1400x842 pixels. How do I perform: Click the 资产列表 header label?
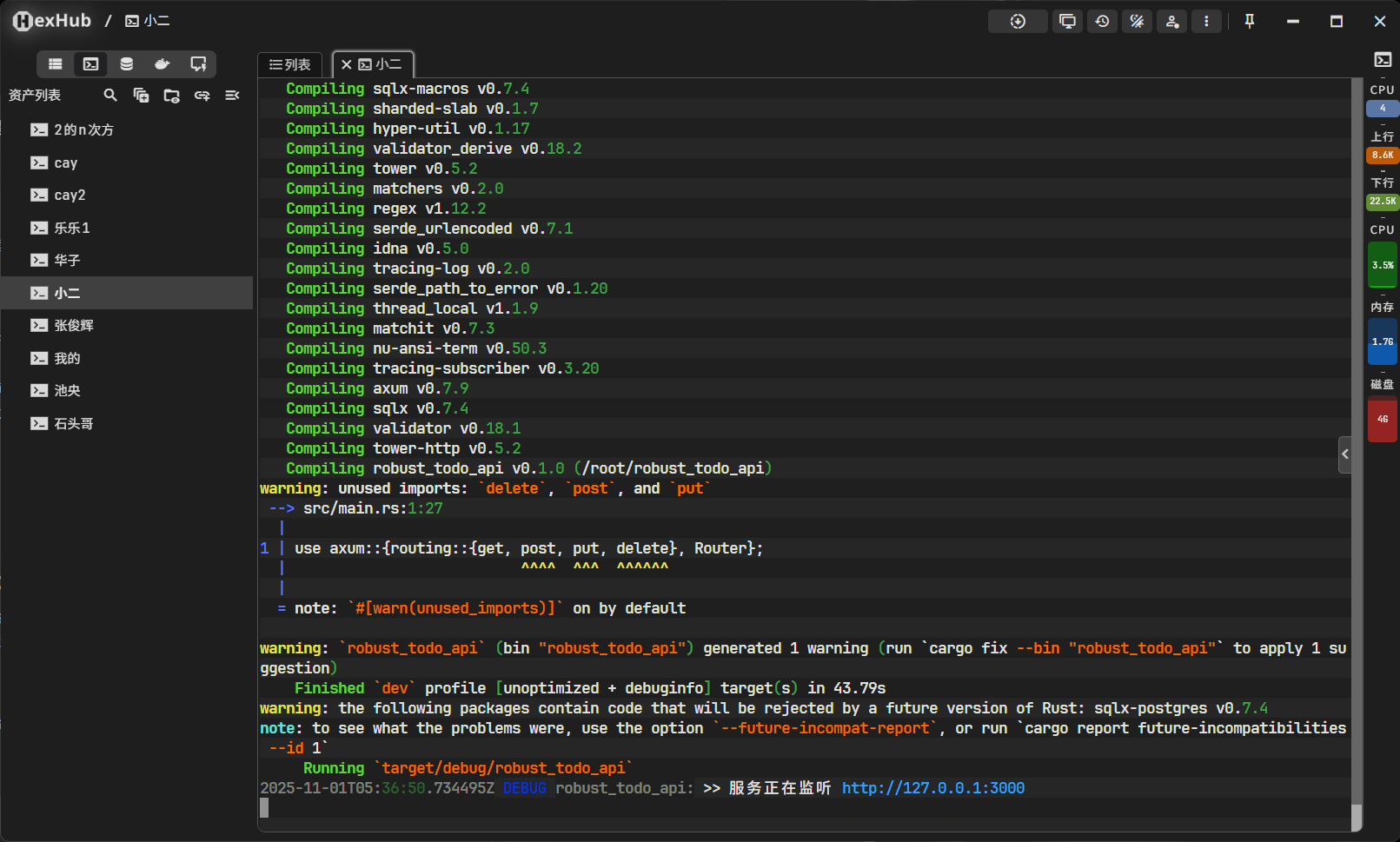35,96
